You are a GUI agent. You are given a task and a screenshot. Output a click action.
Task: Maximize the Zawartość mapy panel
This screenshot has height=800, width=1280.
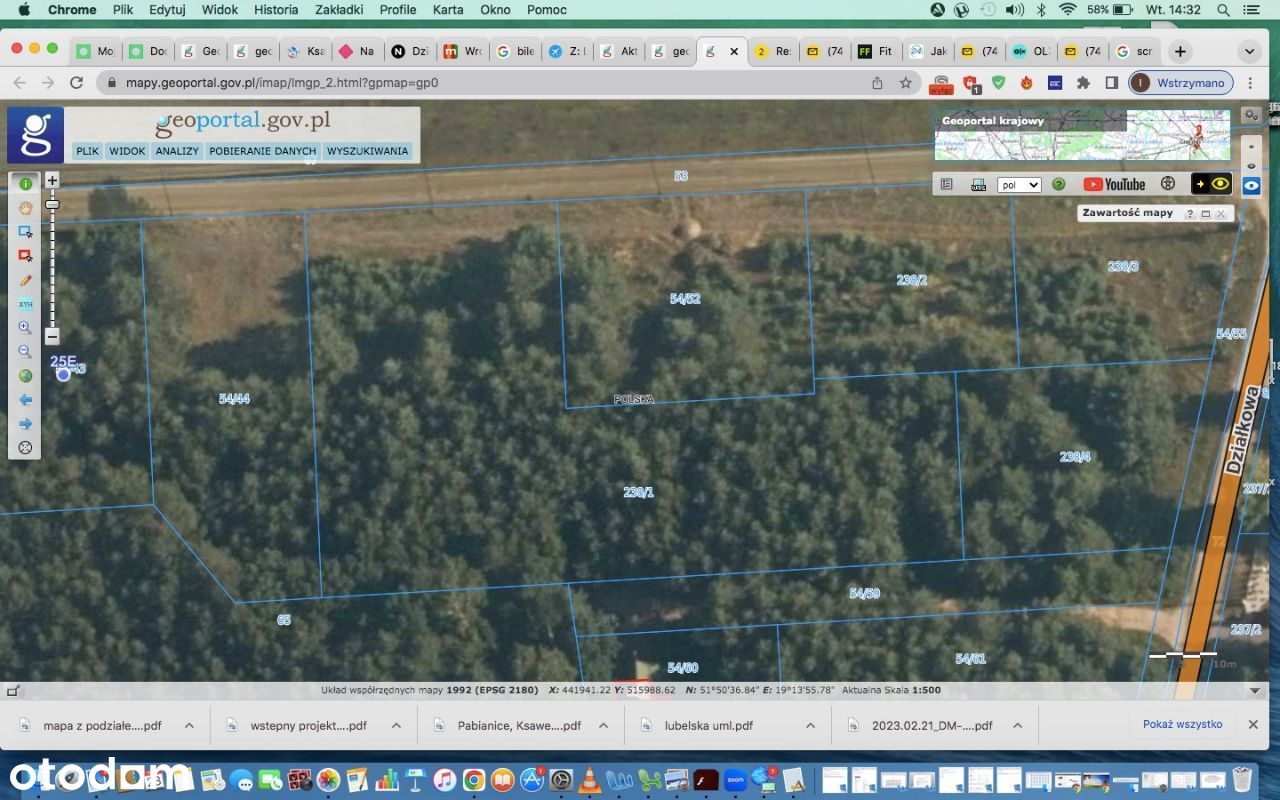tap(1205, 214)
